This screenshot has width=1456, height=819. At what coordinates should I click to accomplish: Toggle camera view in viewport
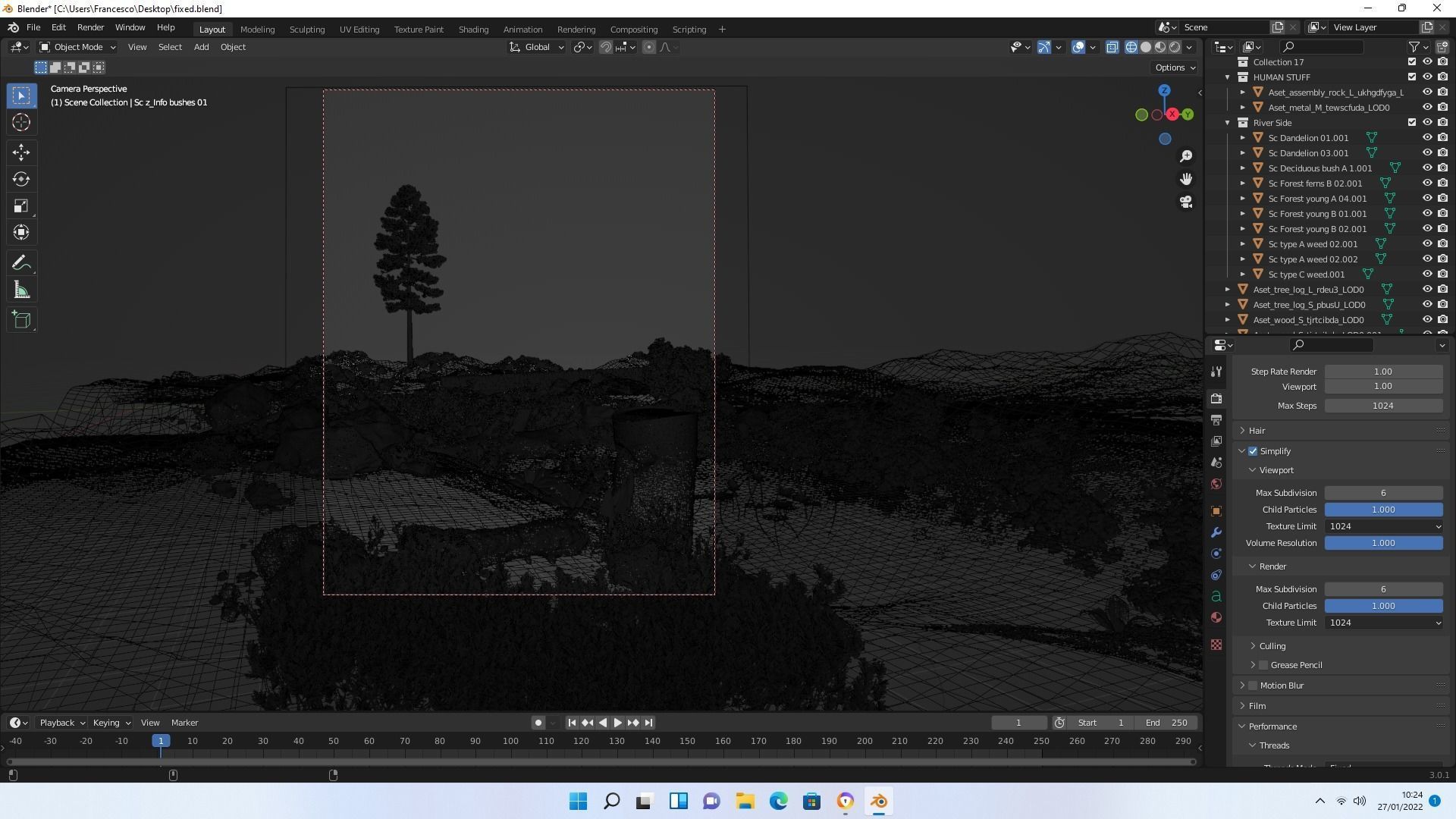tap(1186, 202)
